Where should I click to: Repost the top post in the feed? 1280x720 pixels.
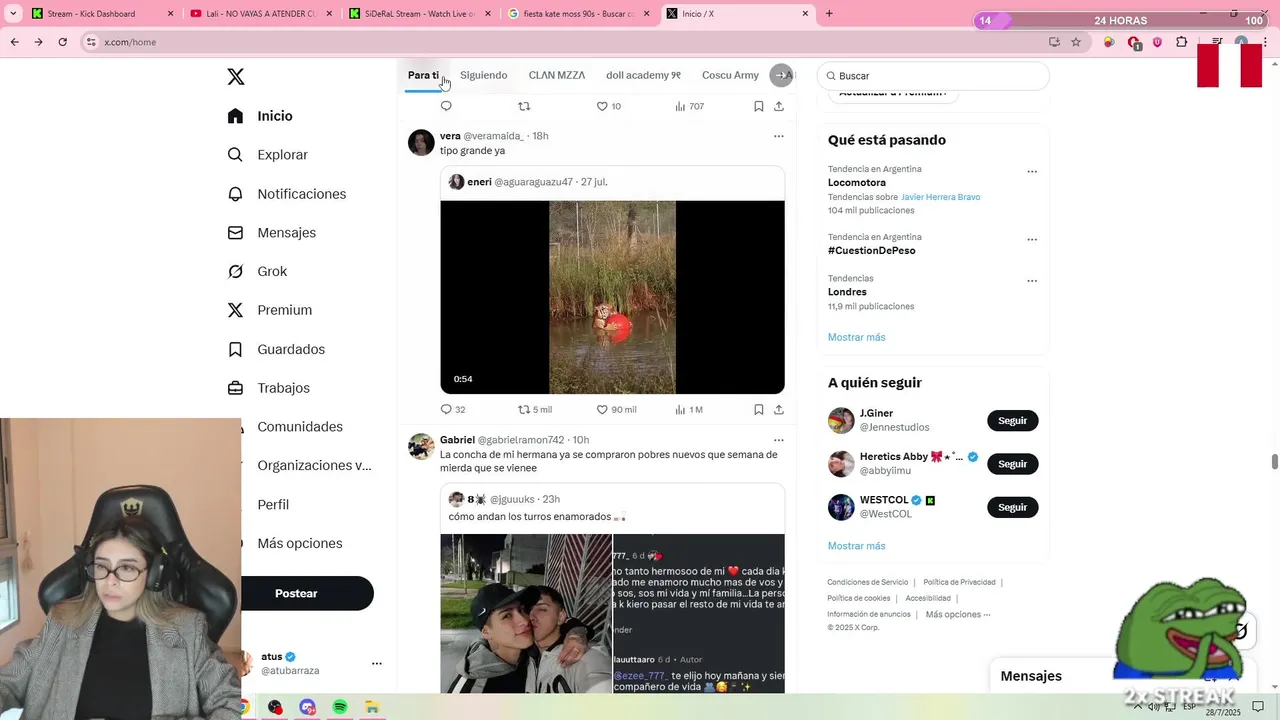pyautogui.click(x=524, y=106)
